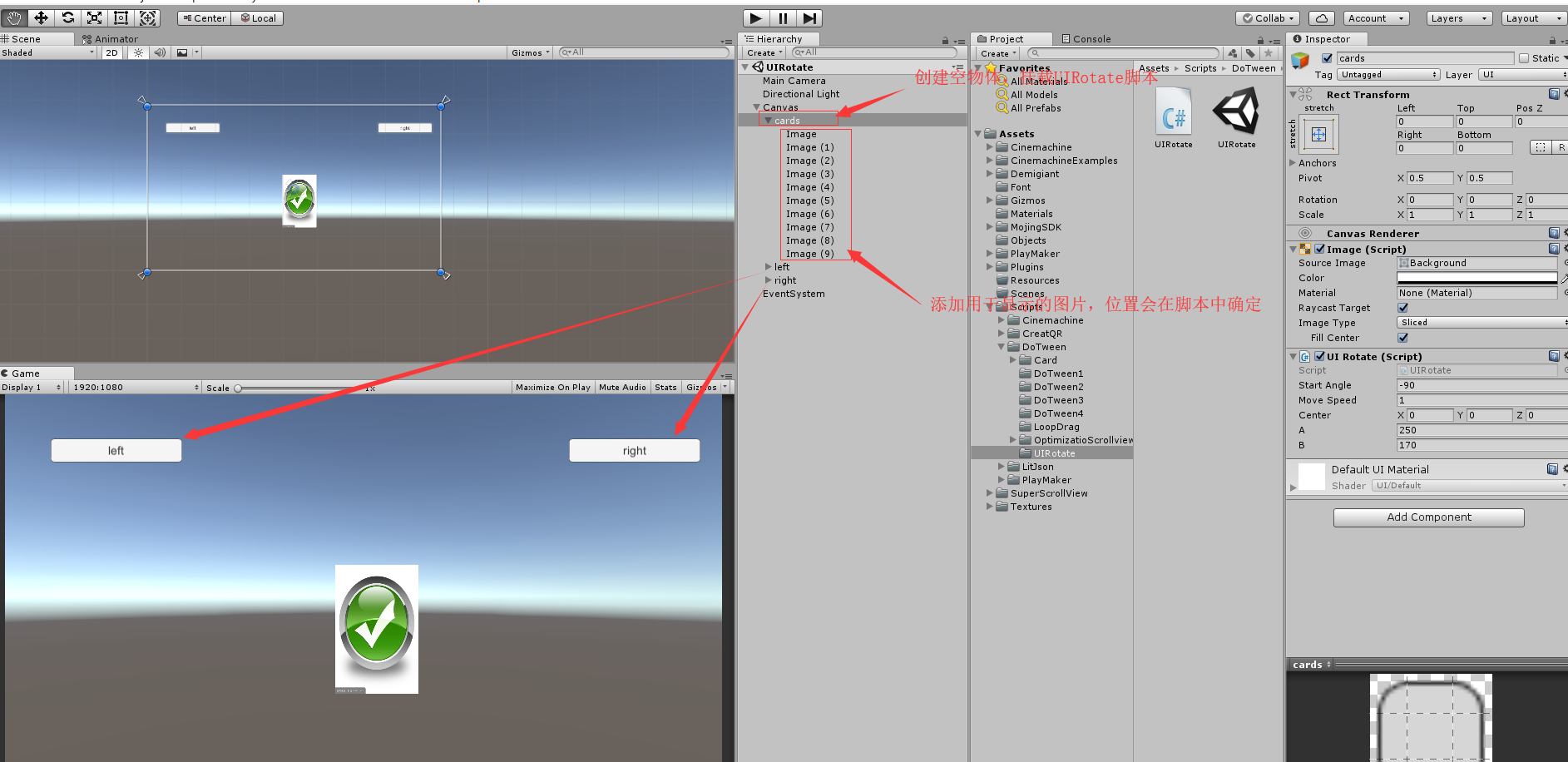Open the Image Color swatch picker
This screenshot has width=1568, height=762.
(1476, 277)
